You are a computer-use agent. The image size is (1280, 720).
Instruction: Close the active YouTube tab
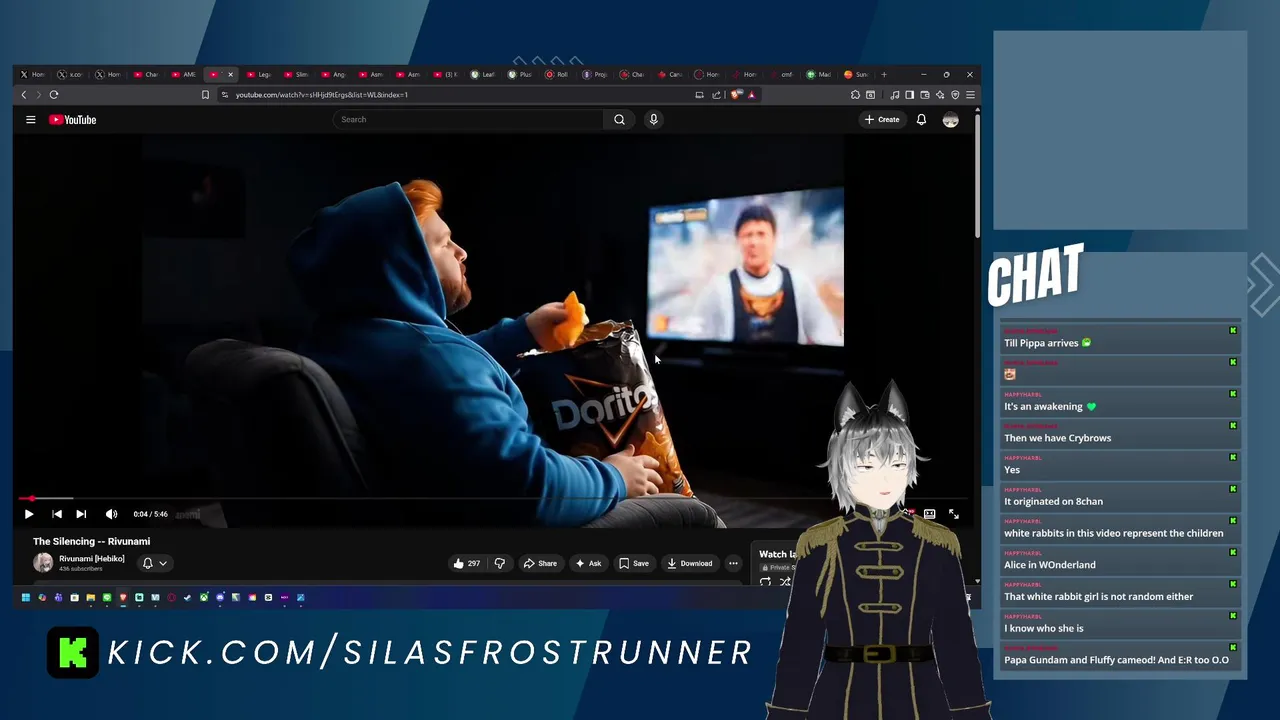click(230, 74)
